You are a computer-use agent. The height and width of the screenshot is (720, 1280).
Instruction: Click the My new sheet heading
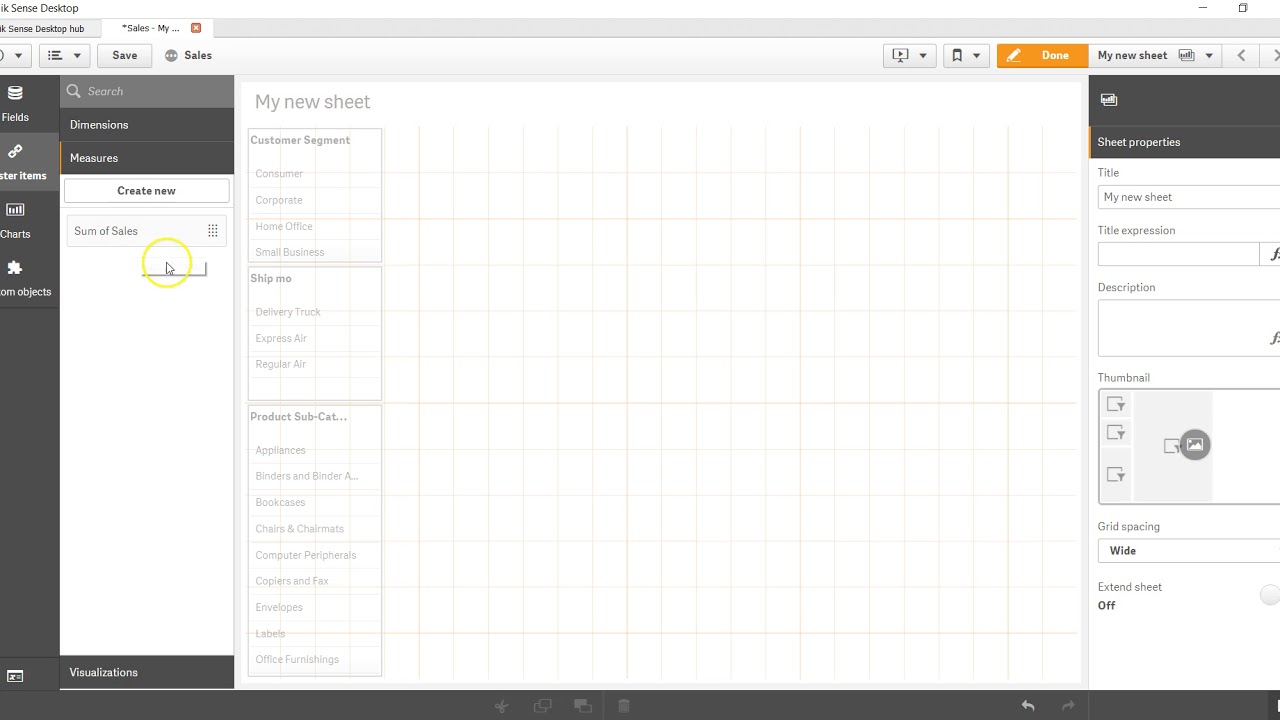click(x=312, y=102)
